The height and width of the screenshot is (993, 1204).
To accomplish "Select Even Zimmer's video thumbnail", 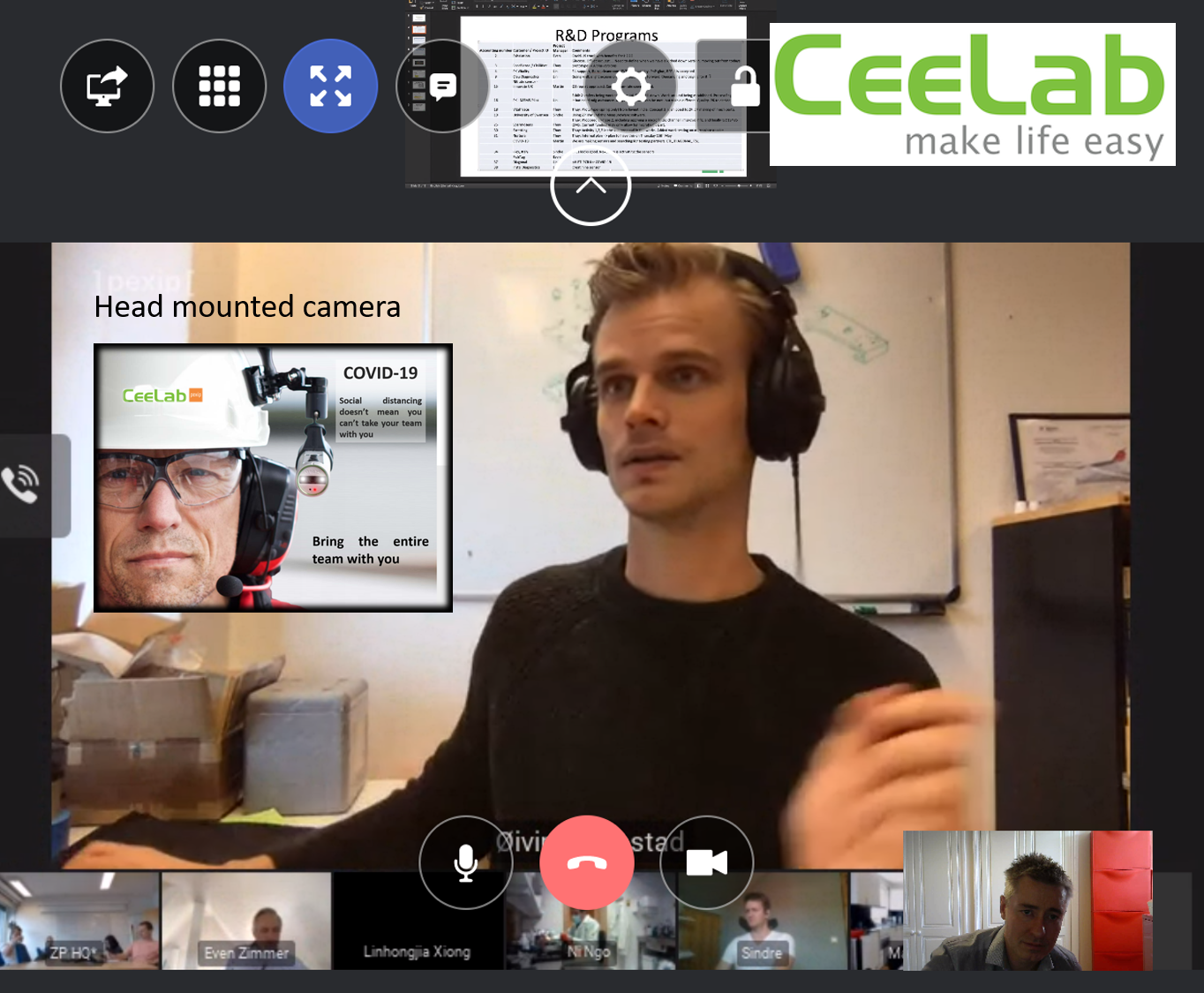I will [247, 921].
